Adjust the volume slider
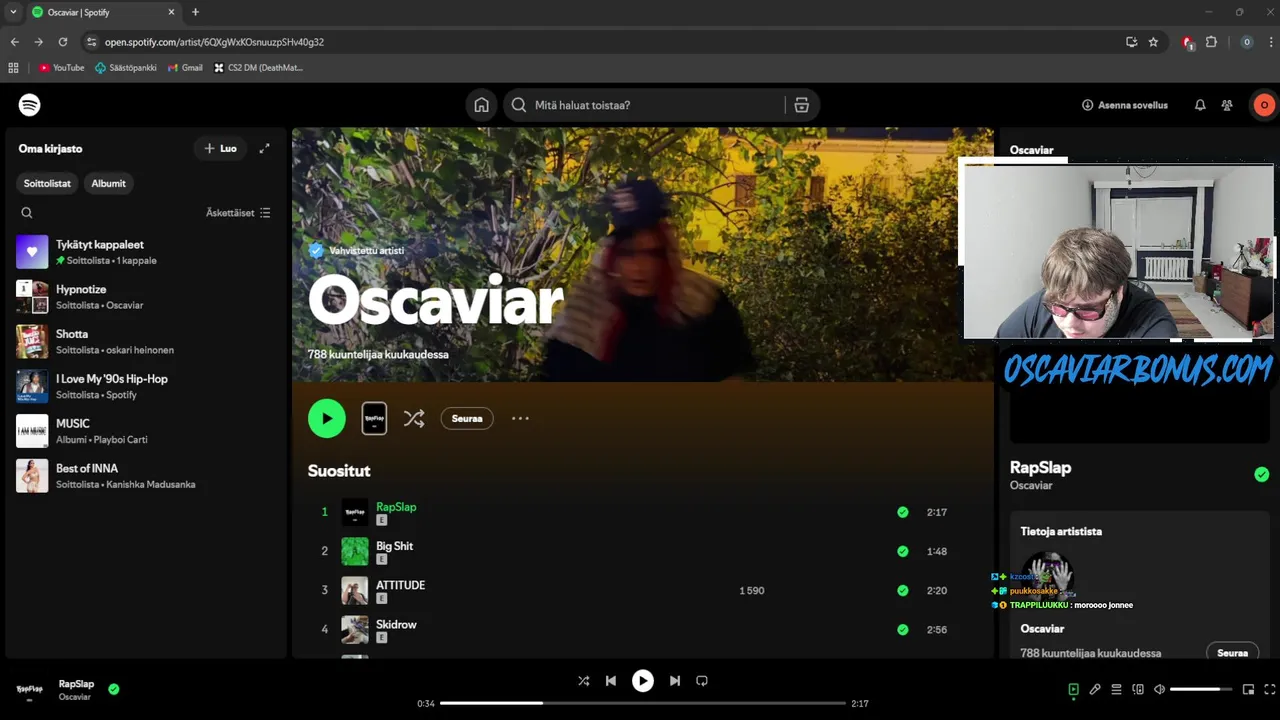1280x720 pixels. coord(1201,689)
